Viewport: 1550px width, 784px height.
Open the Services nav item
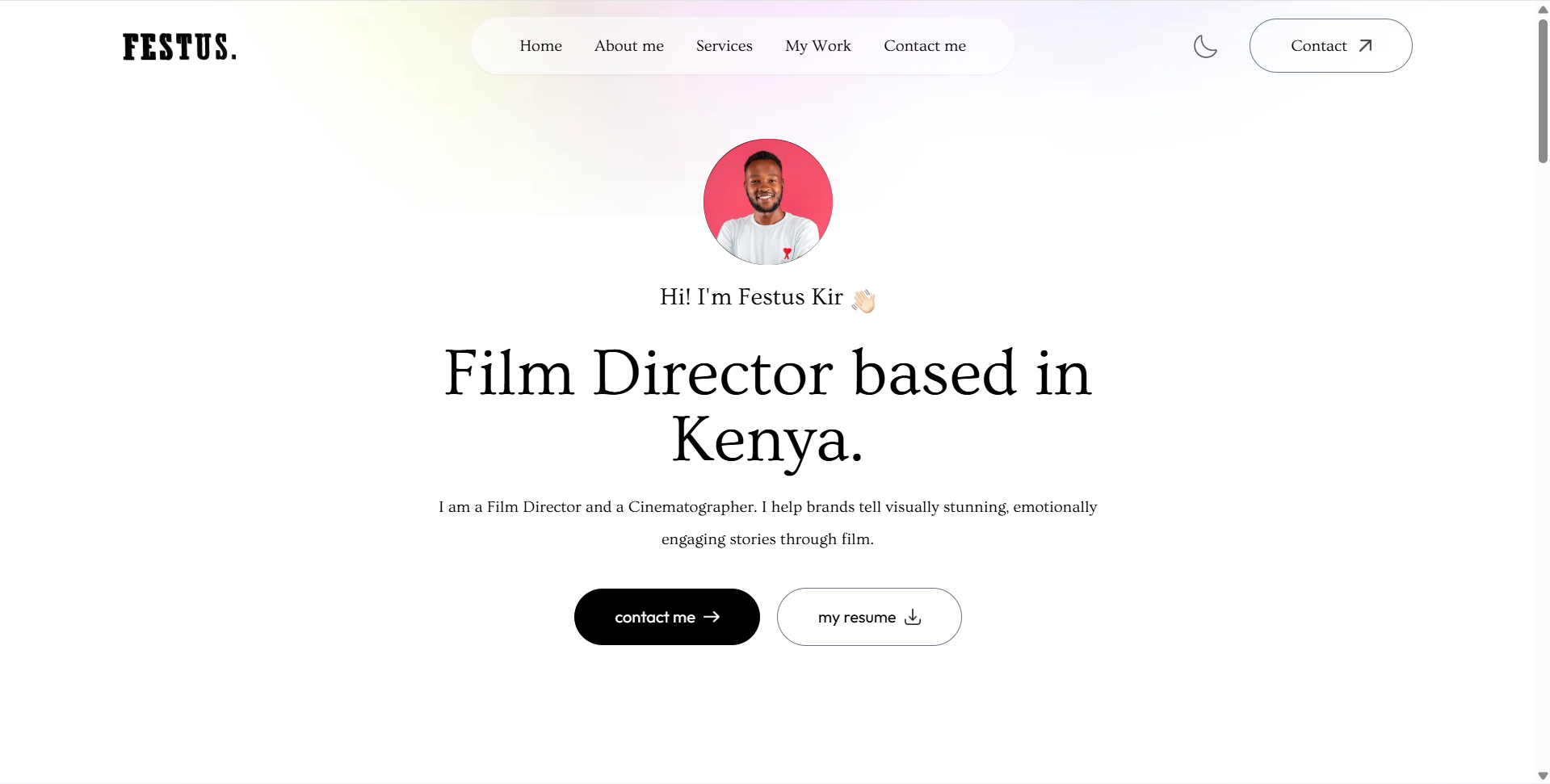pyautogui.click(x=724, y=46)
